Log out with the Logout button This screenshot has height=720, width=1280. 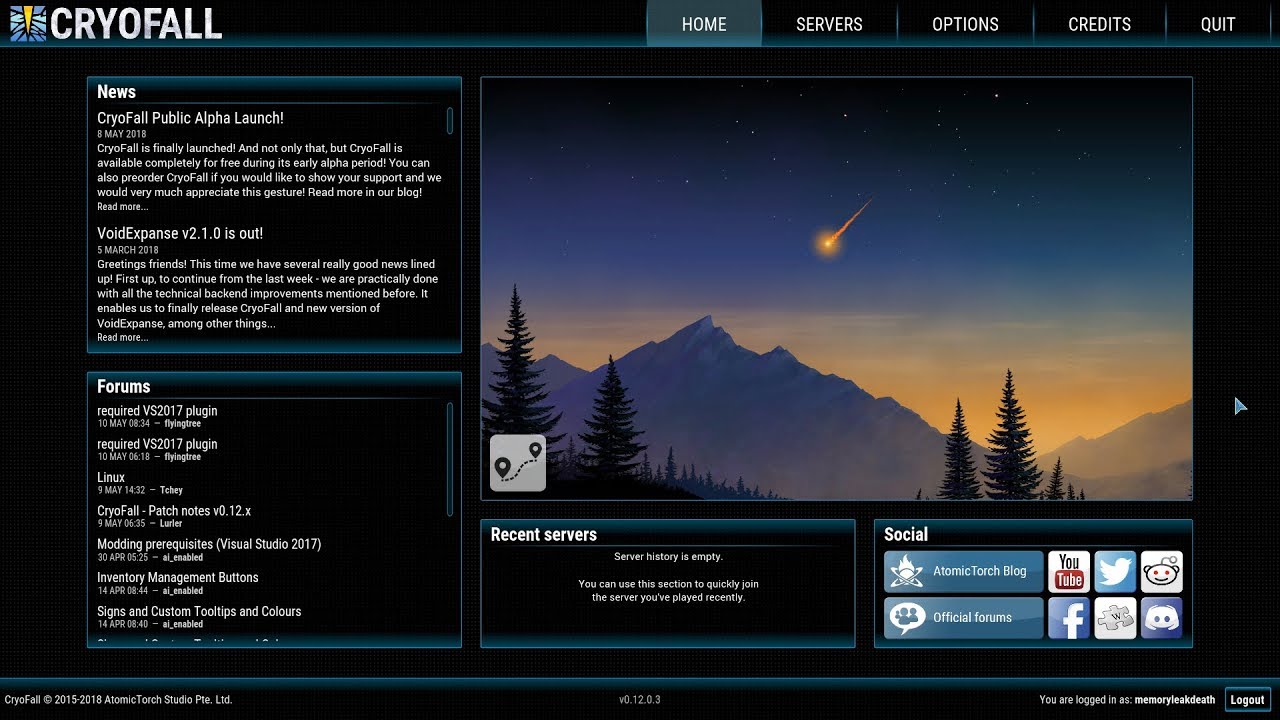pyautogui.click(x=1247, y=700)
